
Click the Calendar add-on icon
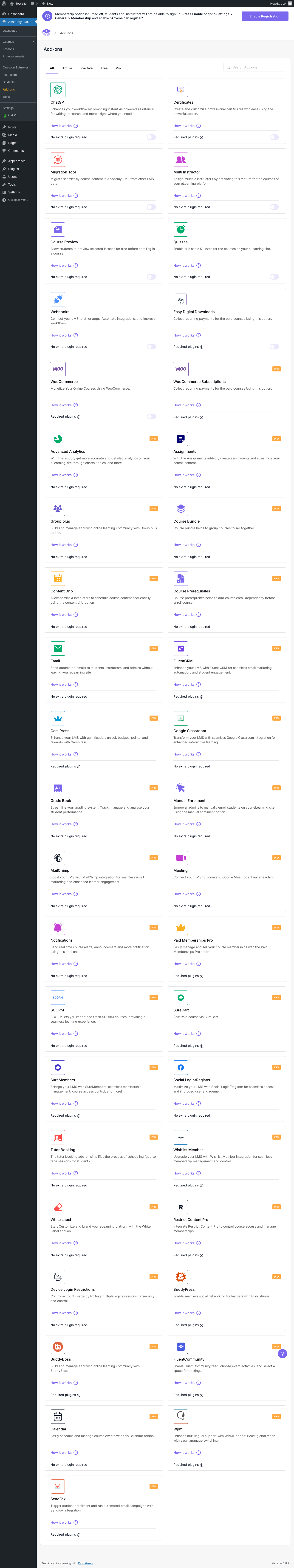coord(58,1416)
